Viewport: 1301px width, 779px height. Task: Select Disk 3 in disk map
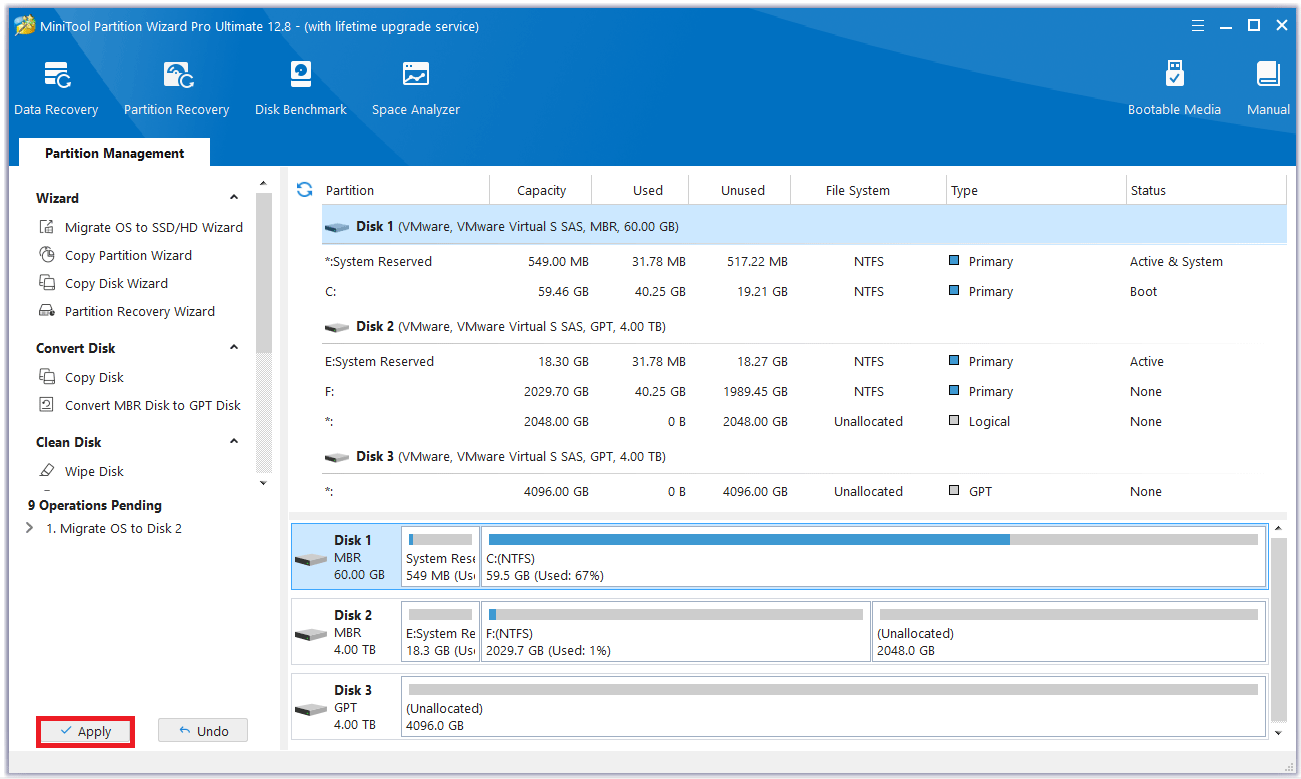click(x=345, y=707)
